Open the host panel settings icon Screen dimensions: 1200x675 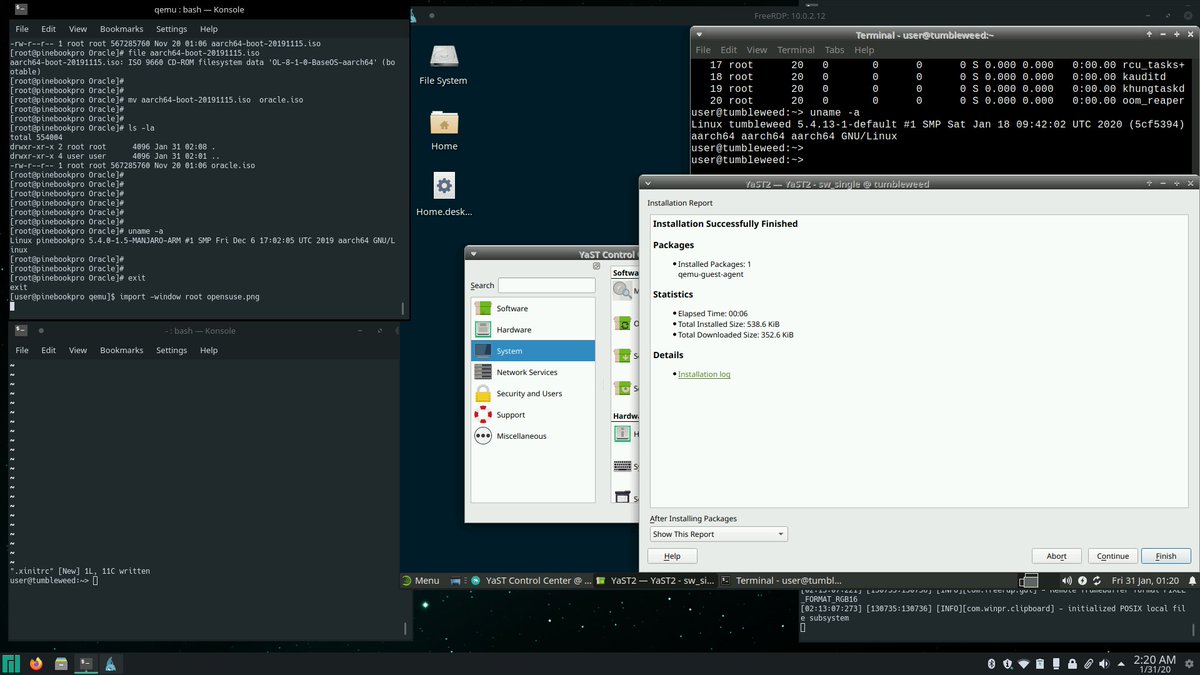point(1189,664)
